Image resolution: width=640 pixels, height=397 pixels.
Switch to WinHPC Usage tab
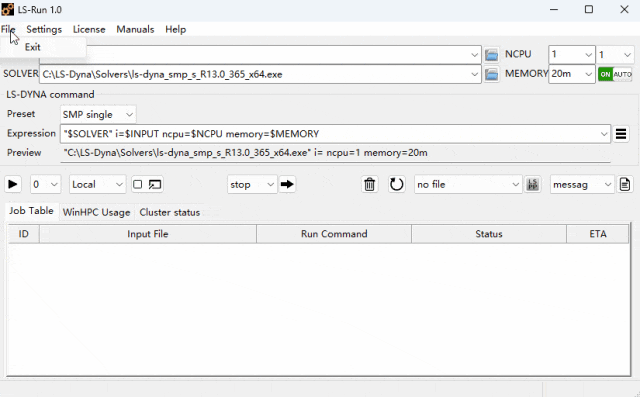pyautogui.click(x=96, y=212)
